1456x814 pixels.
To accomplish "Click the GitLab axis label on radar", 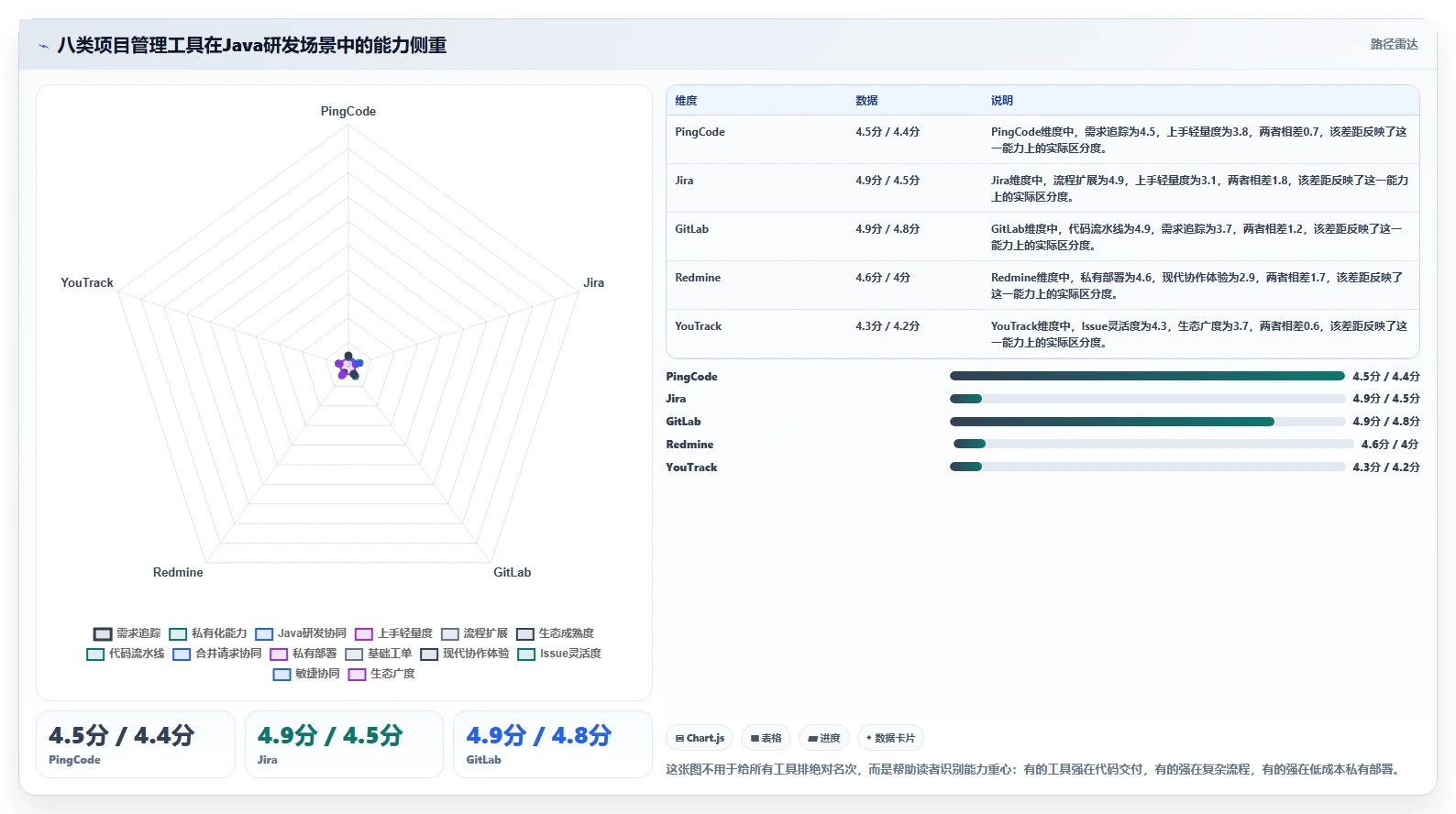I will point(513,572).
